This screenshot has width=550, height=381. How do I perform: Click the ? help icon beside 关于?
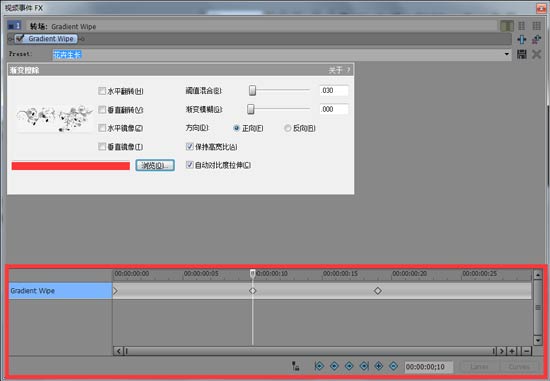tap(348, 70)
